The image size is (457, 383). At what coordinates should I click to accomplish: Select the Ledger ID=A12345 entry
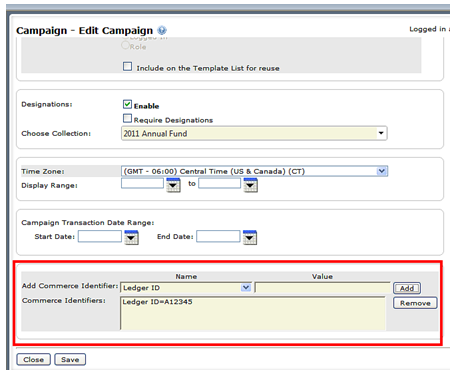tap(157, 302)
